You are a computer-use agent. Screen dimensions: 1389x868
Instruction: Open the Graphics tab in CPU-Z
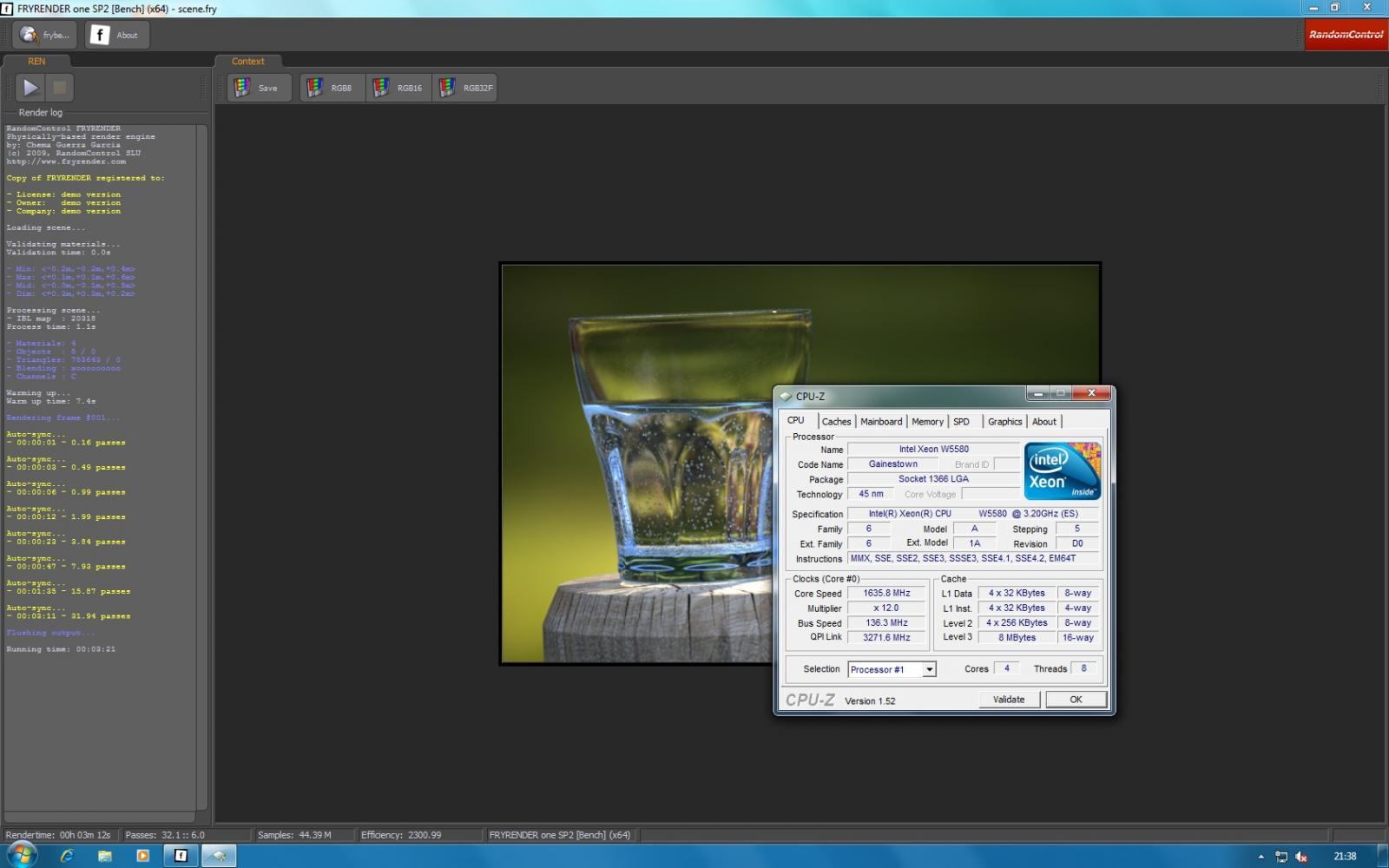(x=1004, y=422)
